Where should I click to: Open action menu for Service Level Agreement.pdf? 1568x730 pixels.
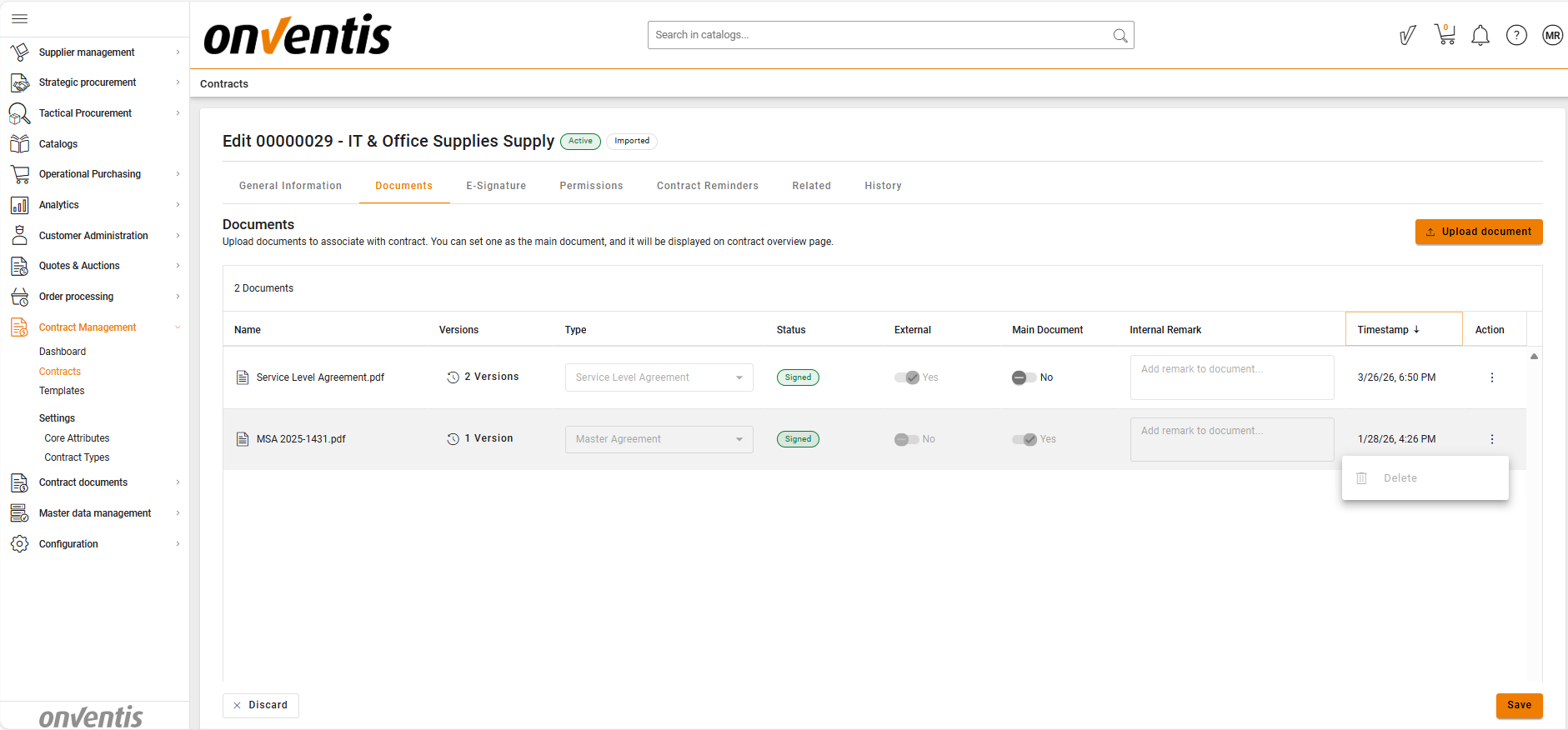click(1492, 377)
